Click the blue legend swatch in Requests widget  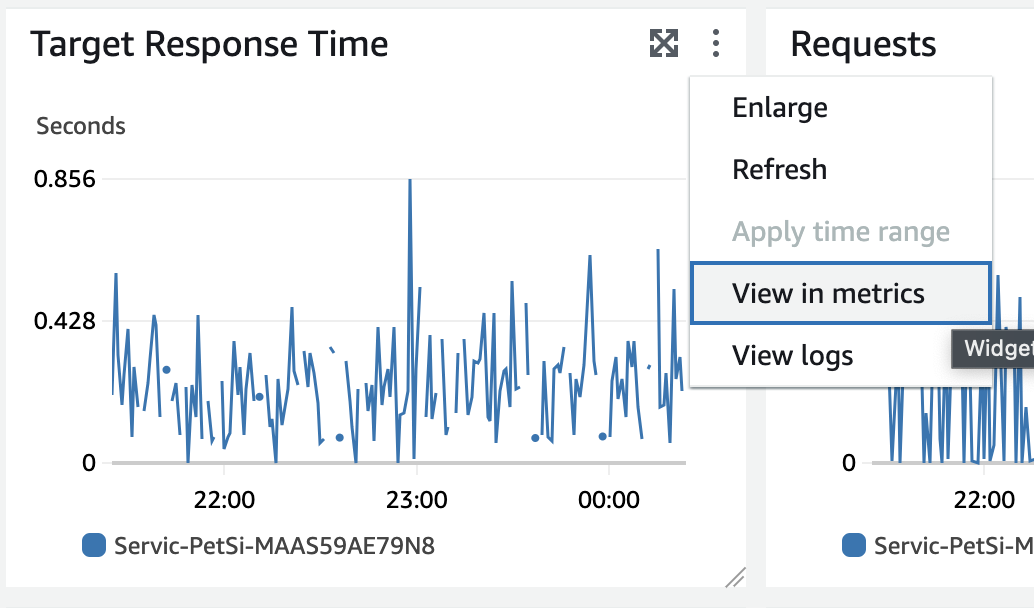coord(854,545)
